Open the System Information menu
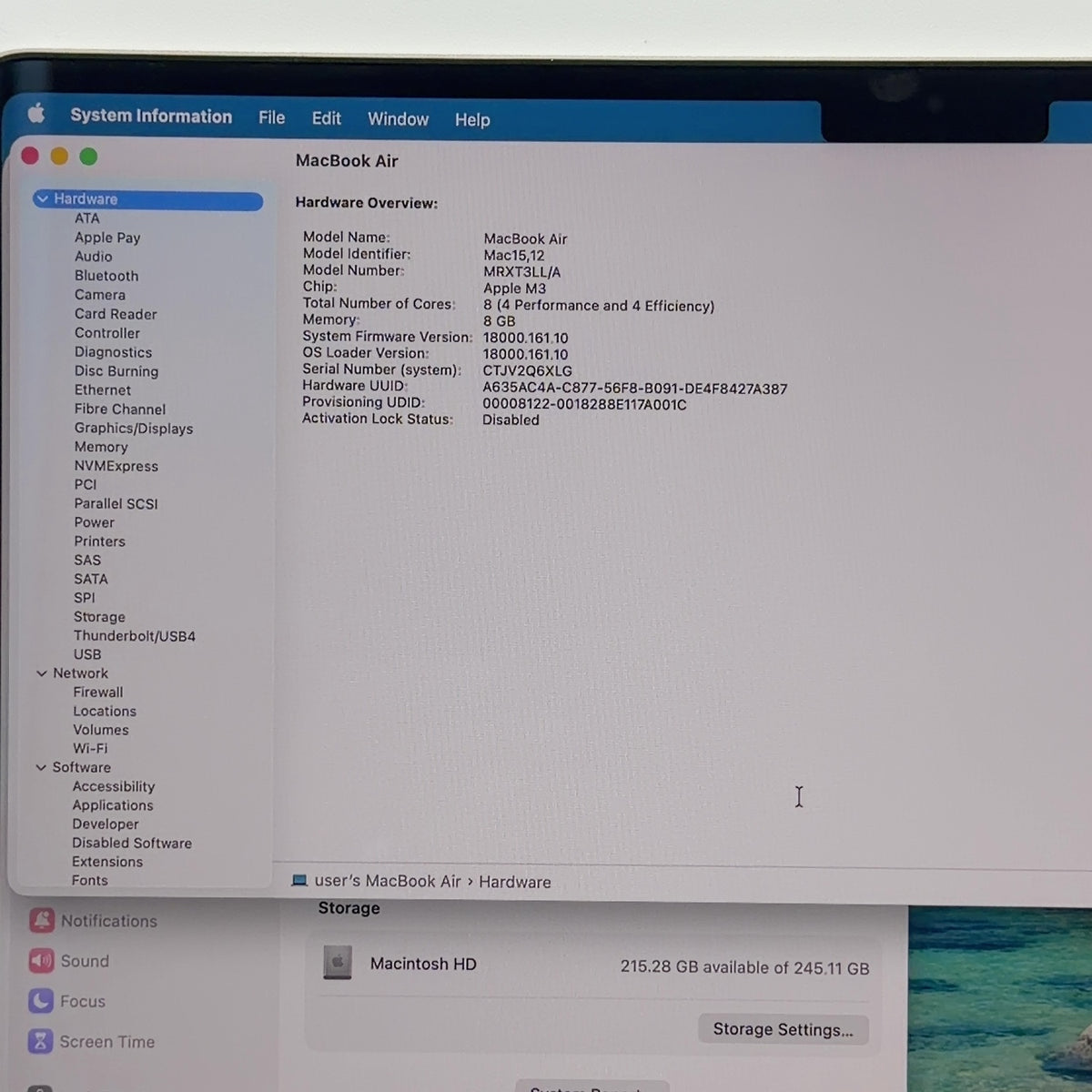This screenshot has width=1092, height=1092. tap(151, 116)
